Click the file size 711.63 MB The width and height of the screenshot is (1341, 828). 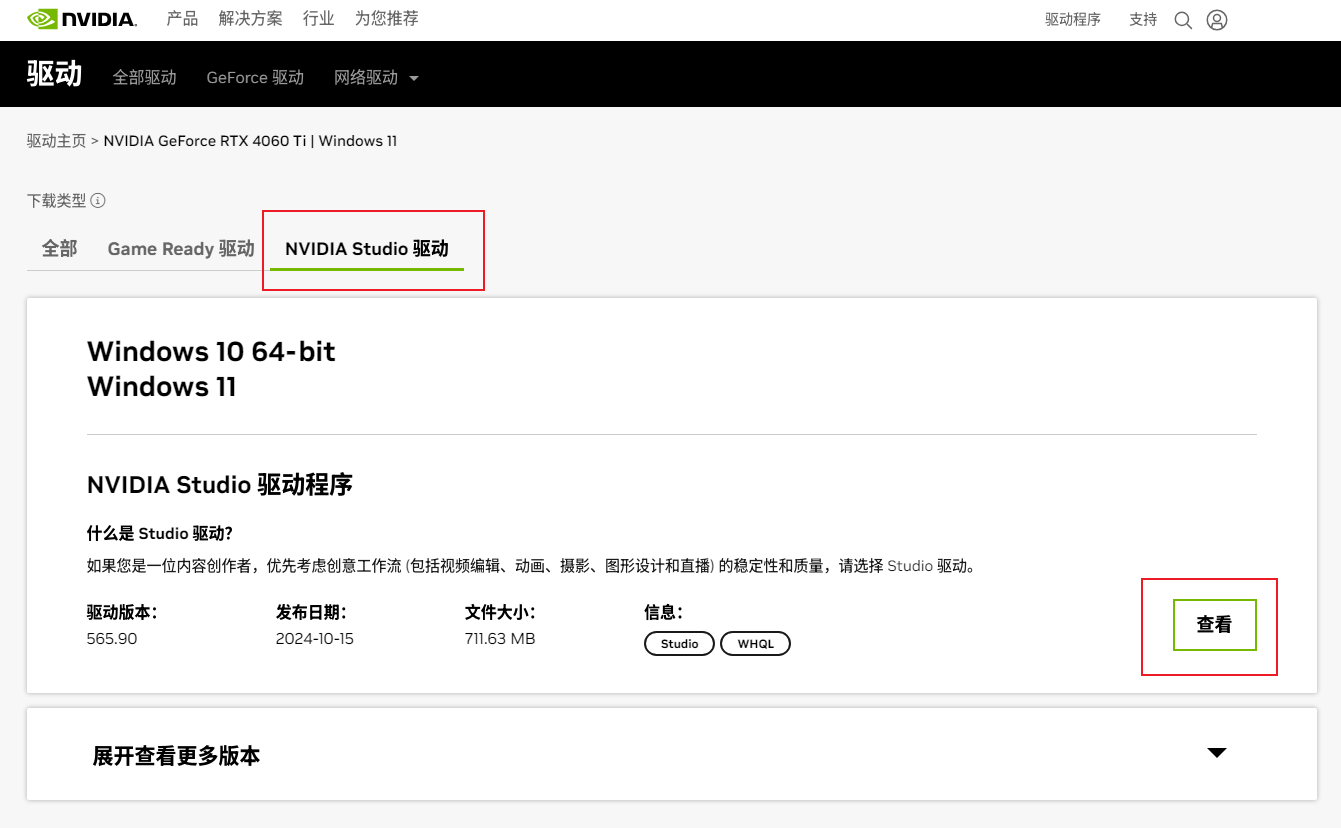[x=500, y=639]
